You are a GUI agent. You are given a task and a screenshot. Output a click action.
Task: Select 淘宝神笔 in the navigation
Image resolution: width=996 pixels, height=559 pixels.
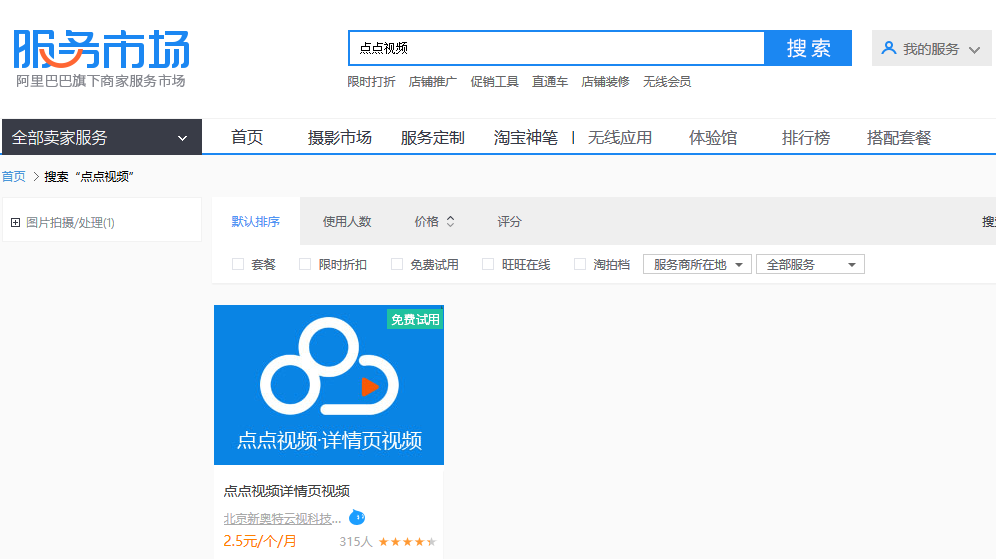[x=525, y=137]
